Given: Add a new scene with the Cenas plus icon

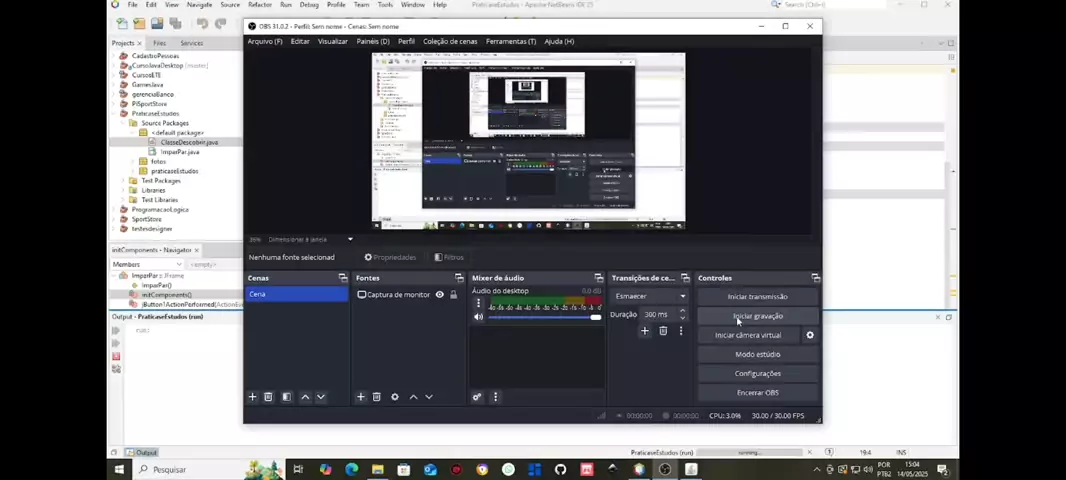Looking at the screenshot, I should coord(253,397).
